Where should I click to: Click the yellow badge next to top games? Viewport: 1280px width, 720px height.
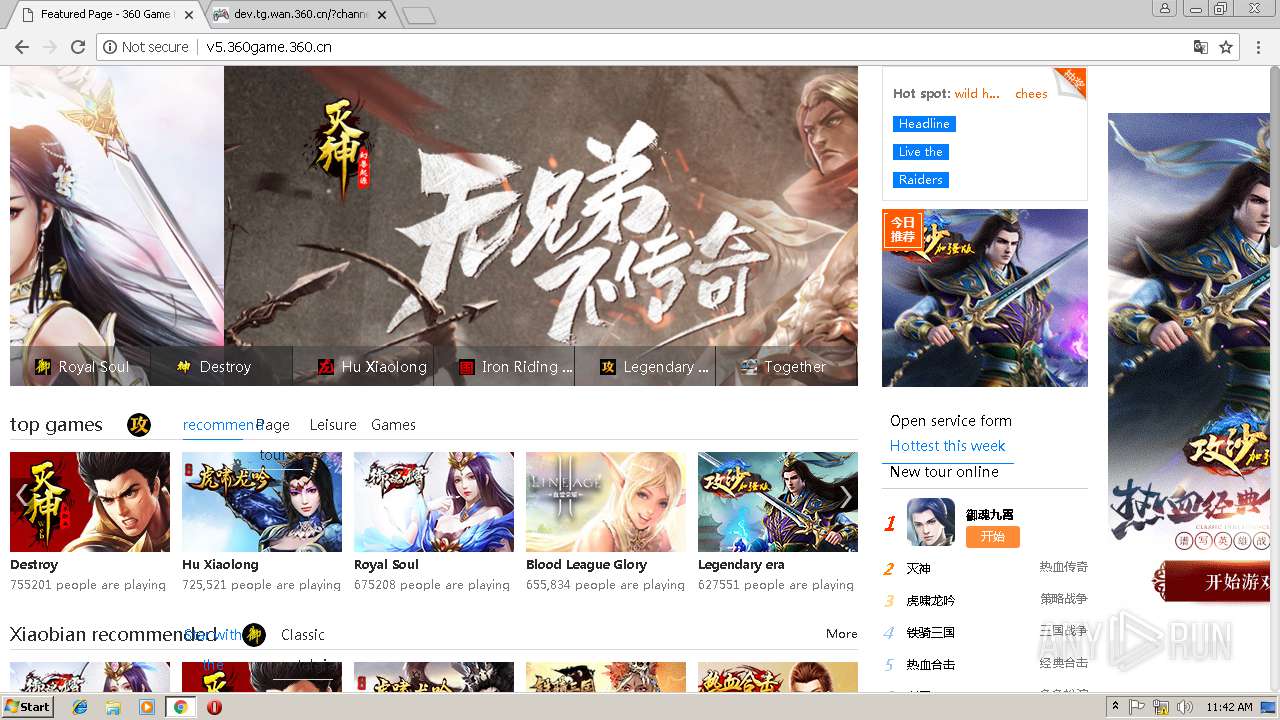click(x=139, y=425)
